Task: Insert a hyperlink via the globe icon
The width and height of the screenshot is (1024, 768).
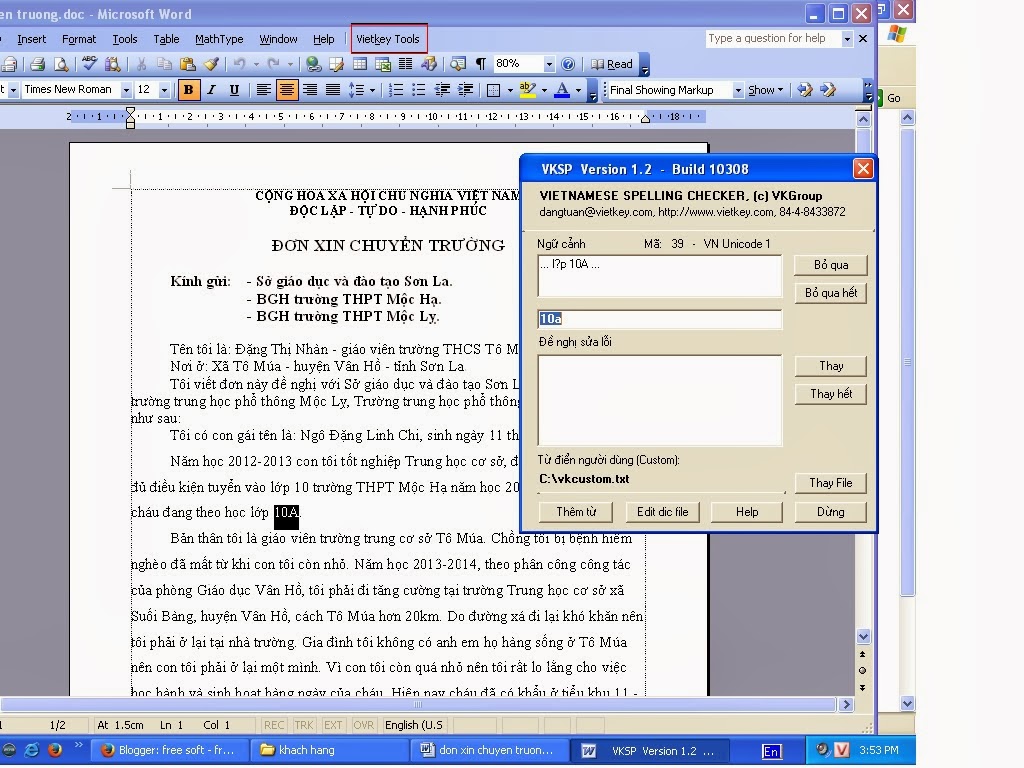Action: [313, 64]
